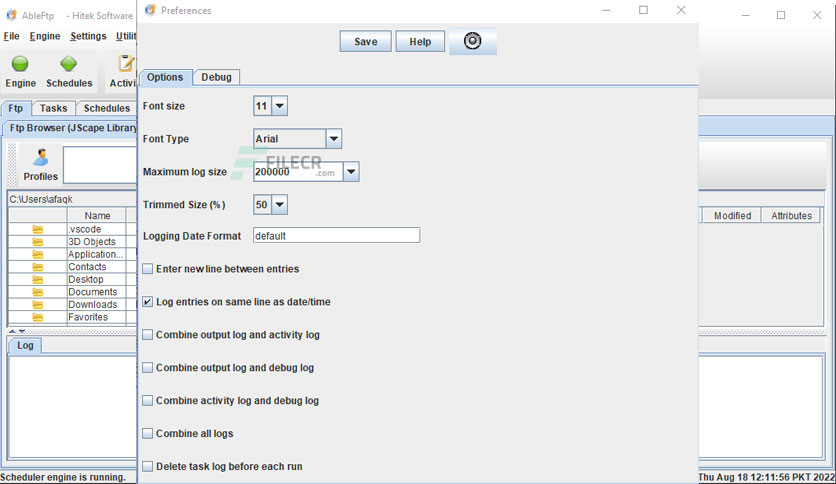
Task: Click the AbleFtp app icon in title bar
Action: point(11,15)
